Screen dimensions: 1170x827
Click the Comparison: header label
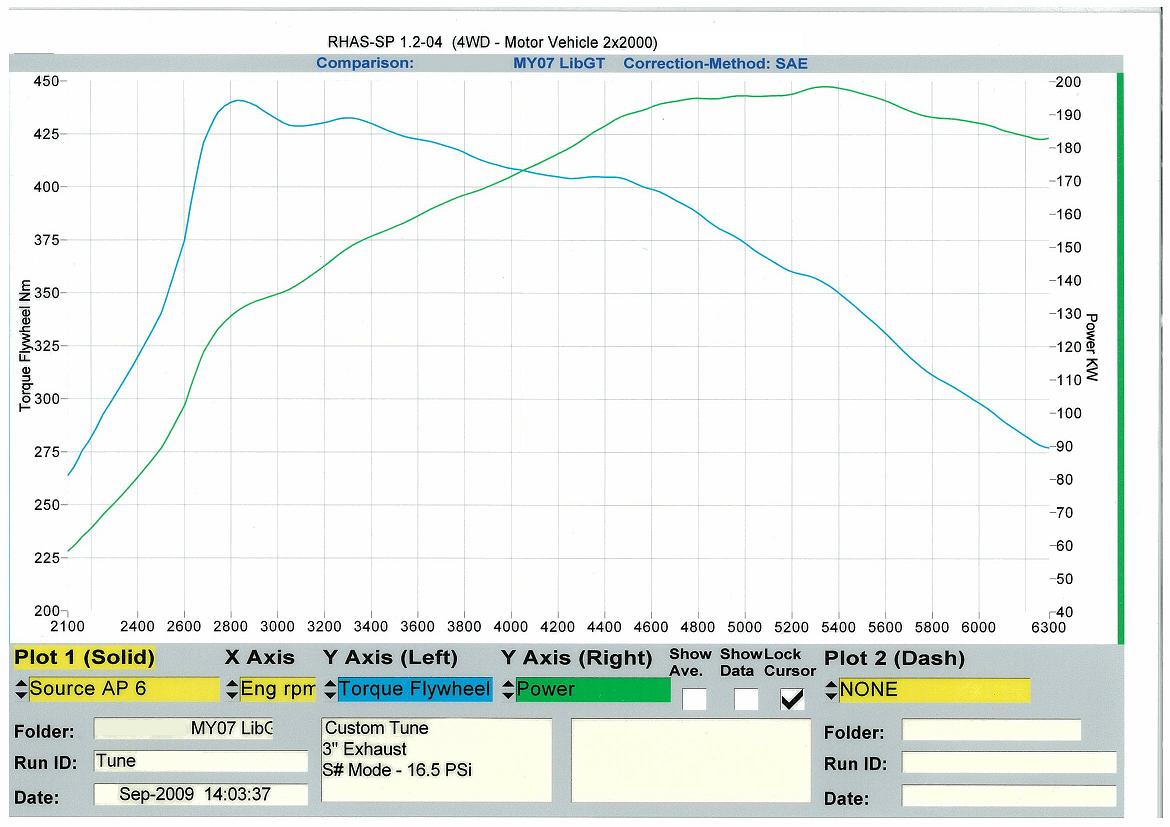(365, 63)
